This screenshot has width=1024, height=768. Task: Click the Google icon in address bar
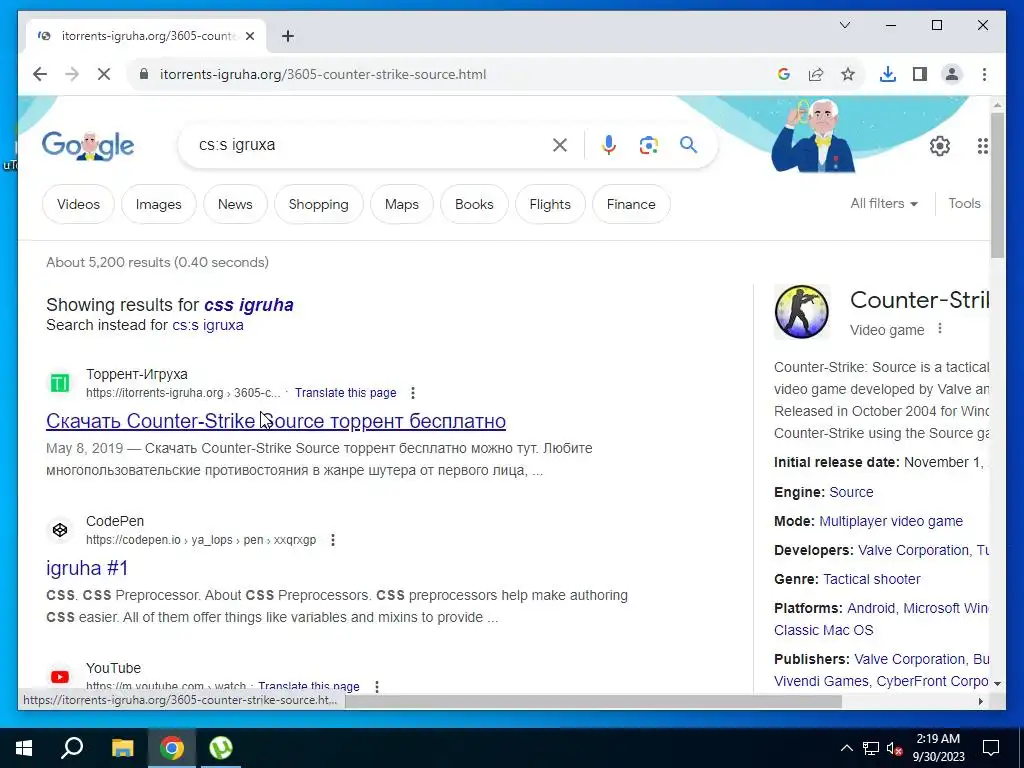tap(784, 74)
